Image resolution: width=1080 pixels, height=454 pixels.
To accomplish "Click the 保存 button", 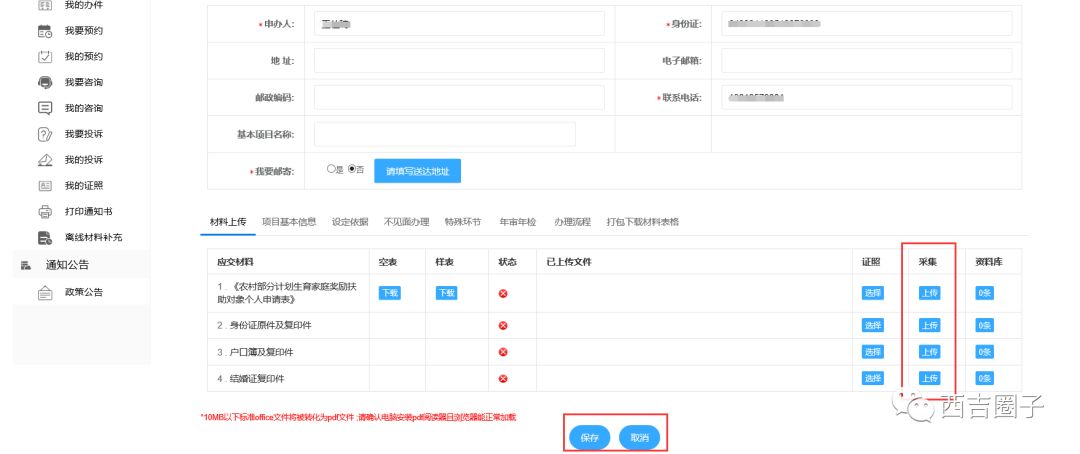I will [590, 437].
